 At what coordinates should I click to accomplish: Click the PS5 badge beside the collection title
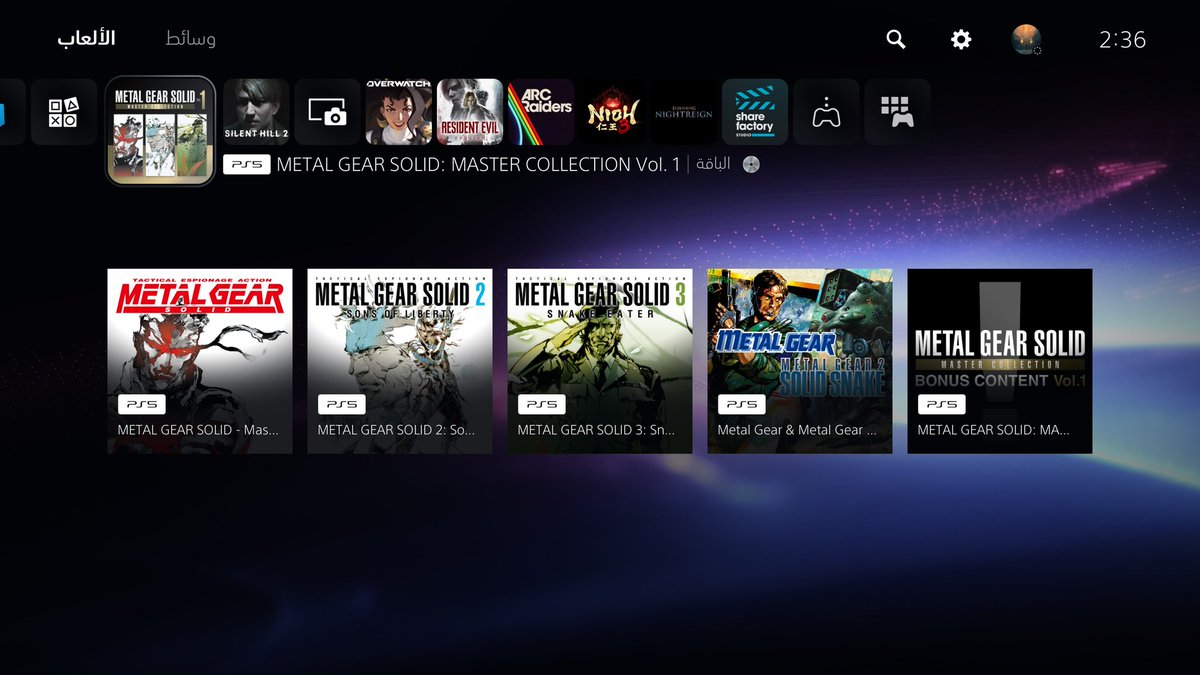247,164
